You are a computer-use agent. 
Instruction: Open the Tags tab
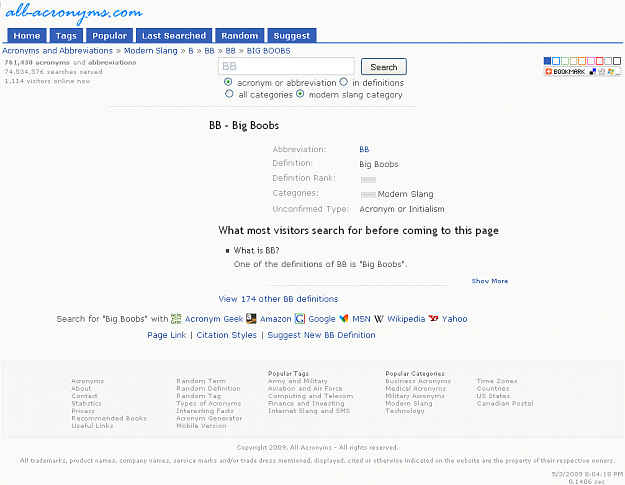pyautogui.click(x=66, y=35)
